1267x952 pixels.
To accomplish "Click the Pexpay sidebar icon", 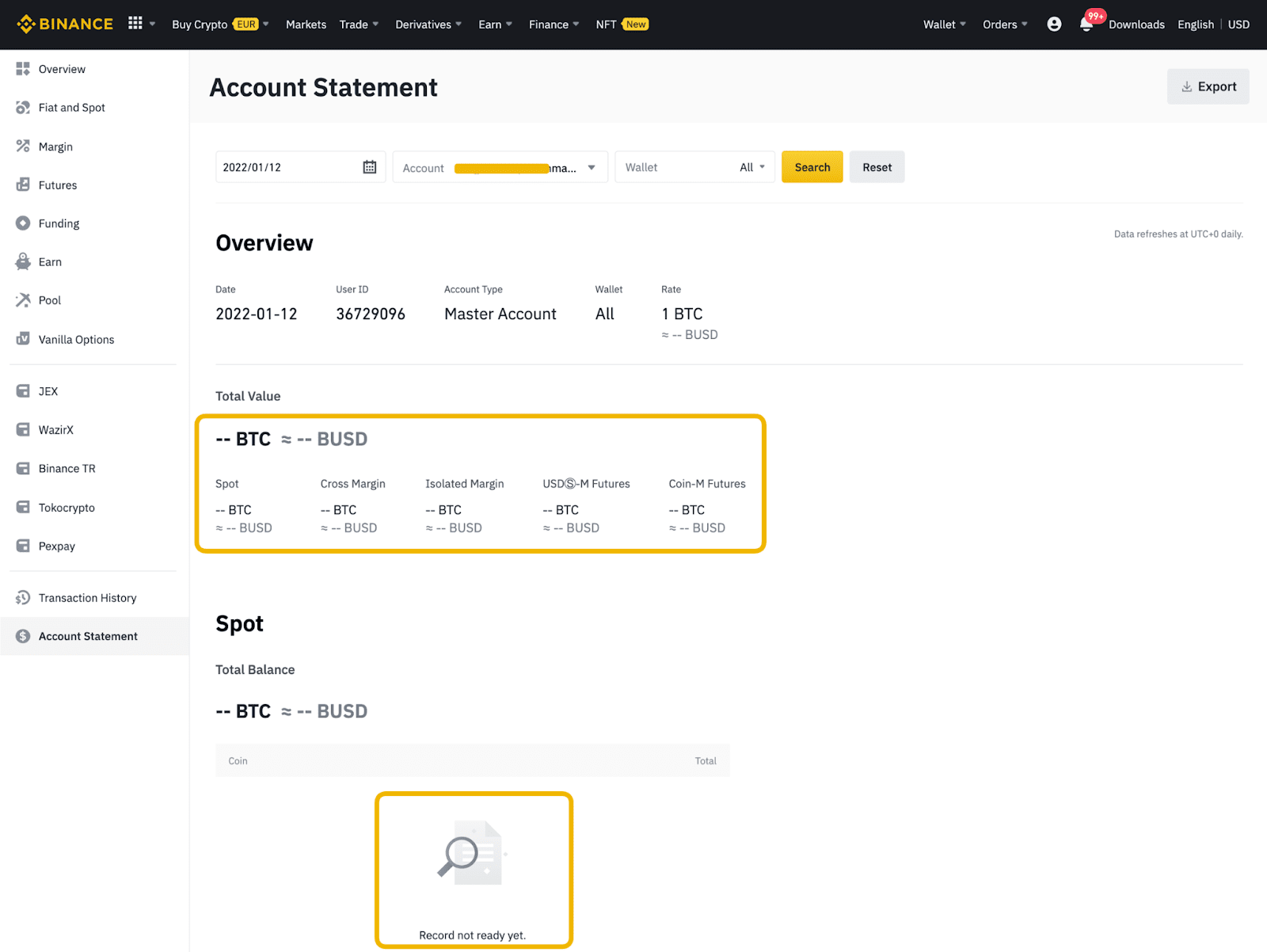I will pyautogui.click(x=23, y=546).
